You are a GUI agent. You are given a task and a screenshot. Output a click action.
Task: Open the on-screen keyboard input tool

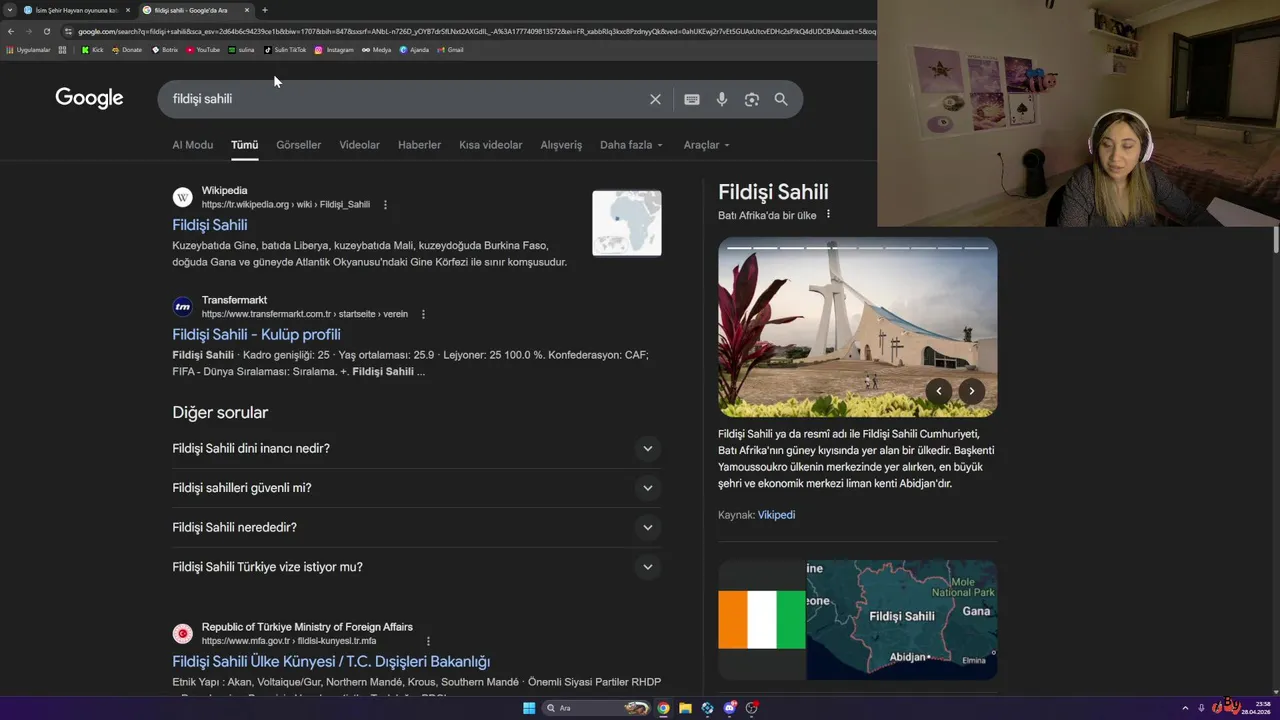692,99
